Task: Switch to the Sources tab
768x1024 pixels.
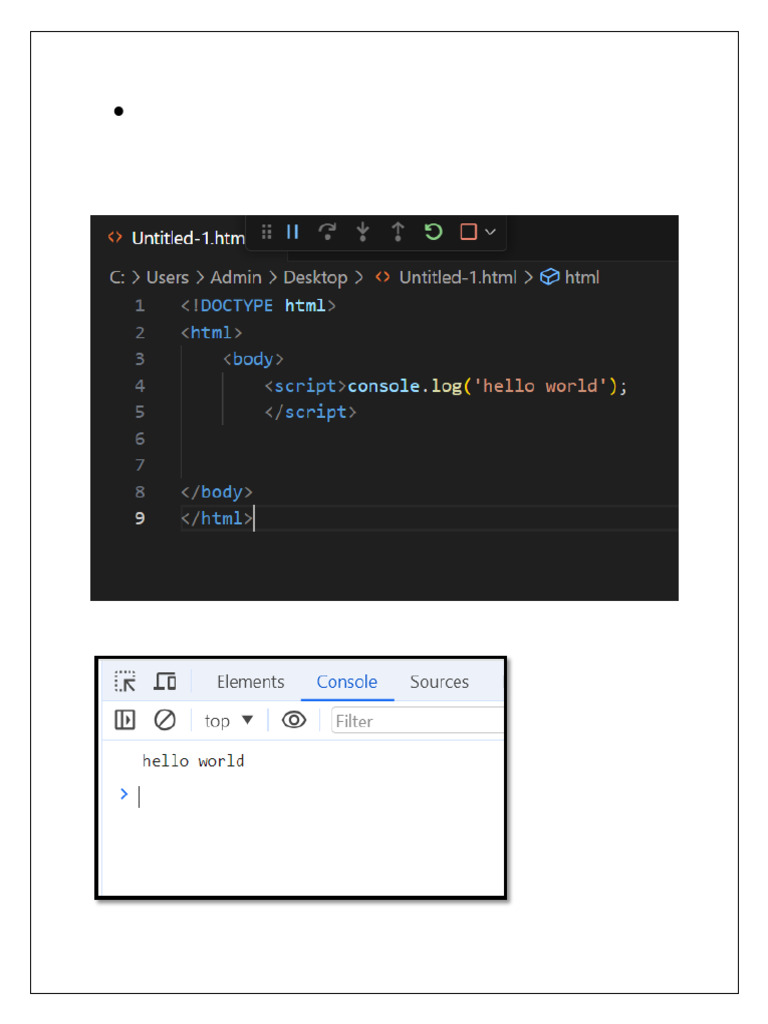Action: coord(439,682)
